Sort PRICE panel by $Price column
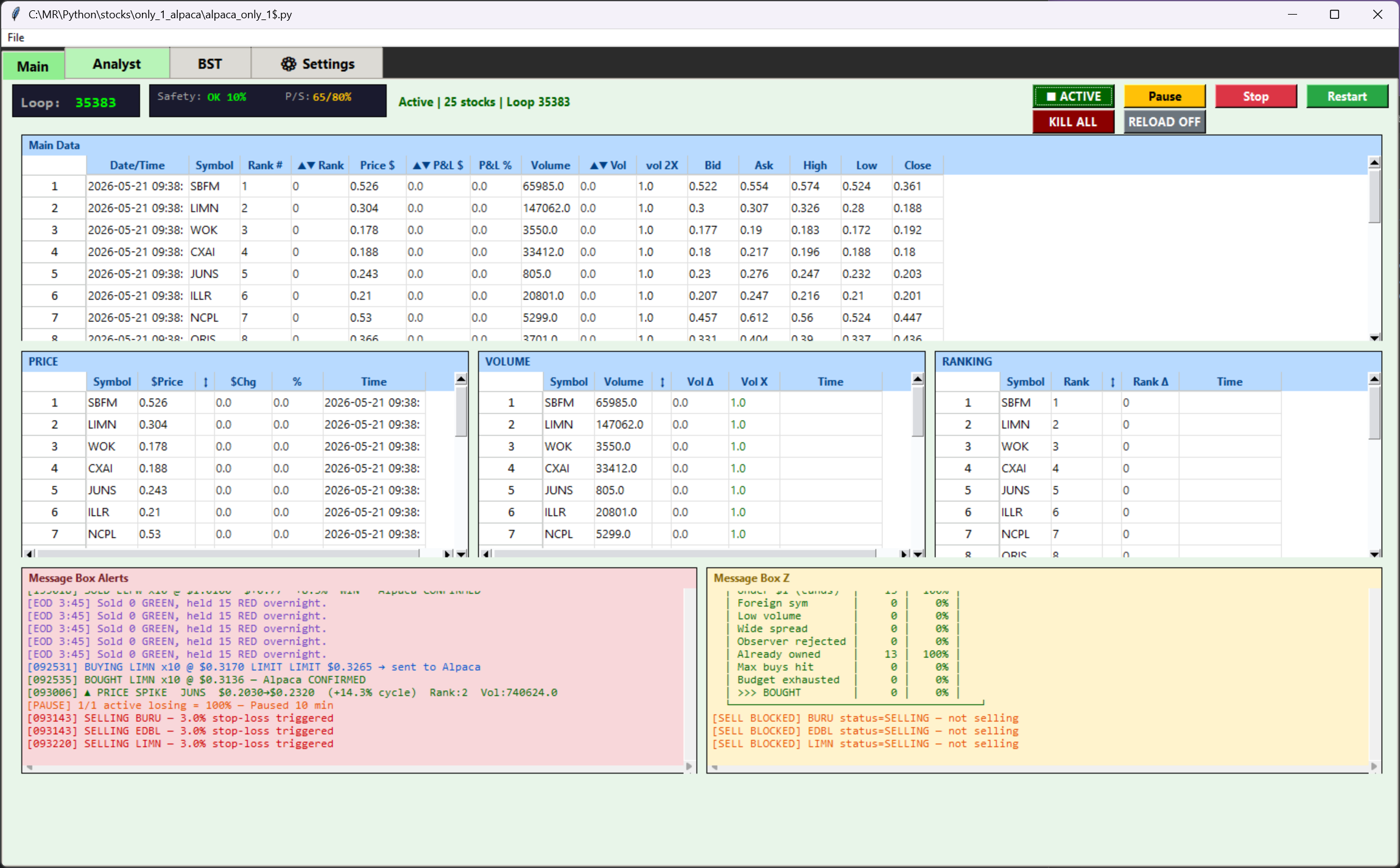Image resolution: width=1400 pixels, height=868 pixels. click(167, 382)
